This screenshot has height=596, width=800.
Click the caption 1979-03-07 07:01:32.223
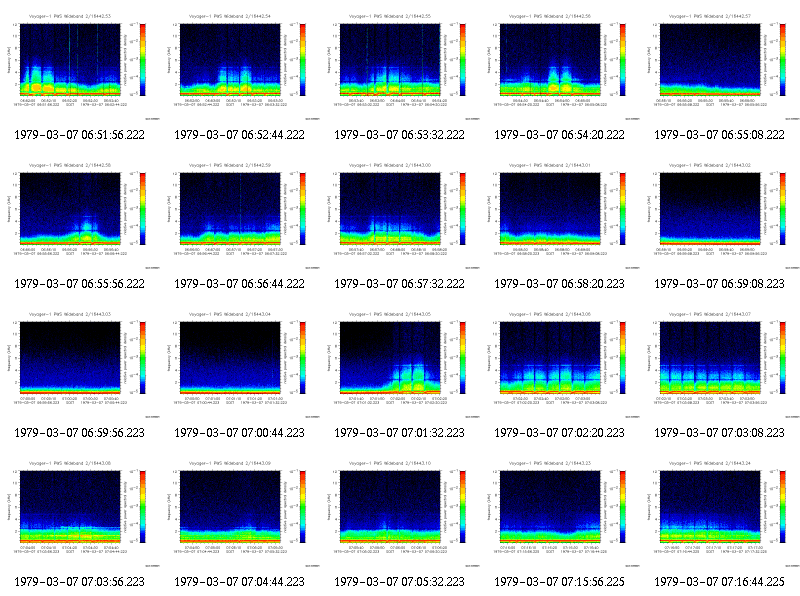pos(399,433)
